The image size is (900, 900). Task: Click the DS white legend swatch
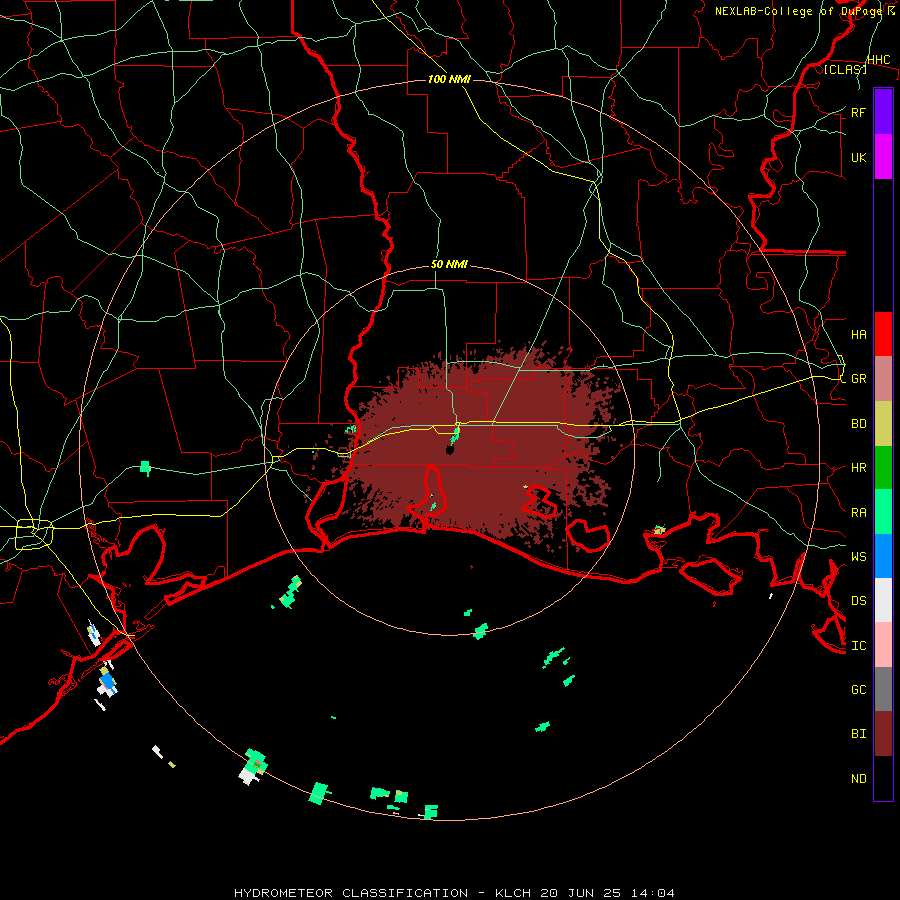[883, 600]
